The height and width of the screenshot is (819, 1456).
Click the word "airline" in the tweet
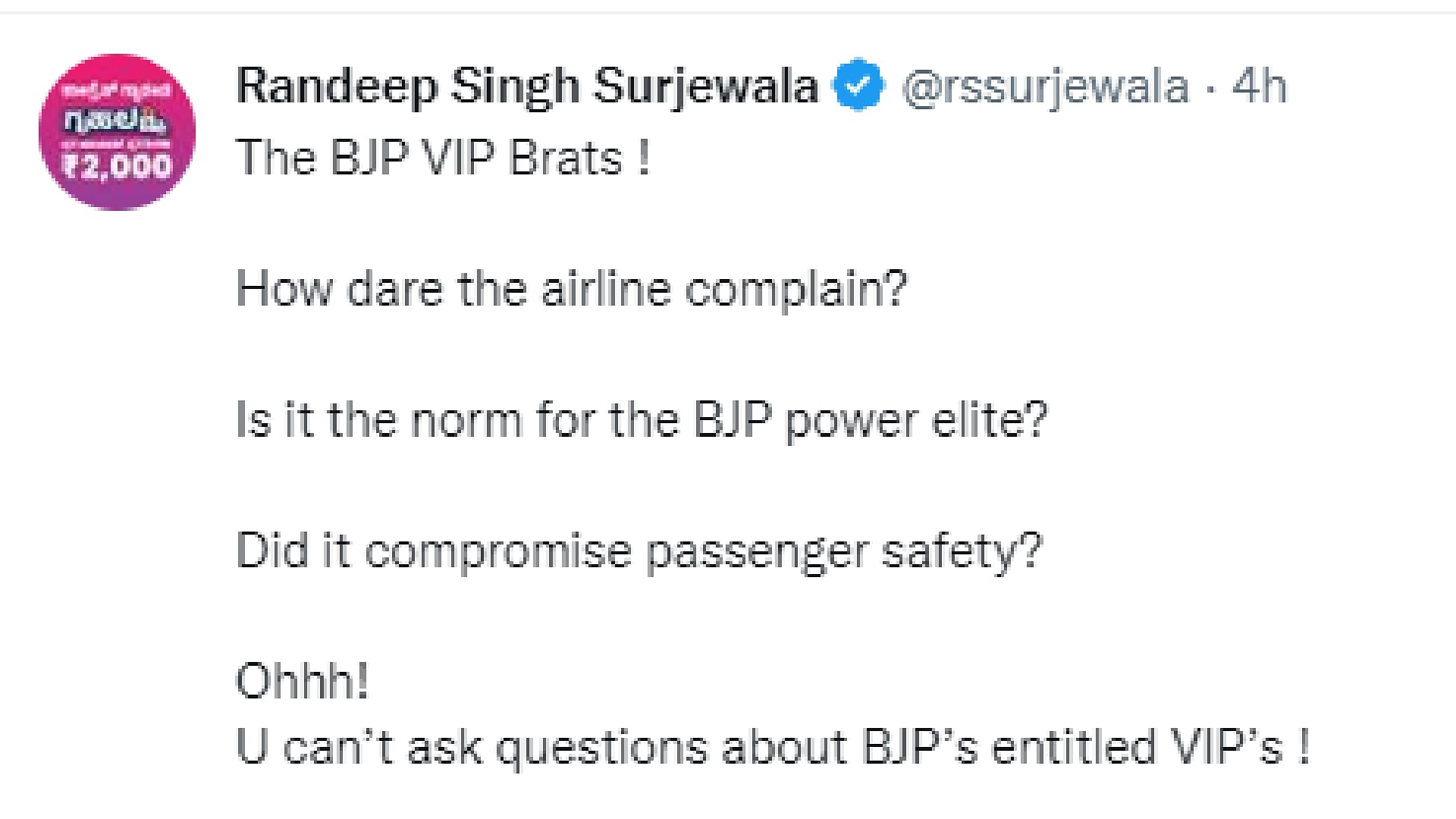[606, 290]
